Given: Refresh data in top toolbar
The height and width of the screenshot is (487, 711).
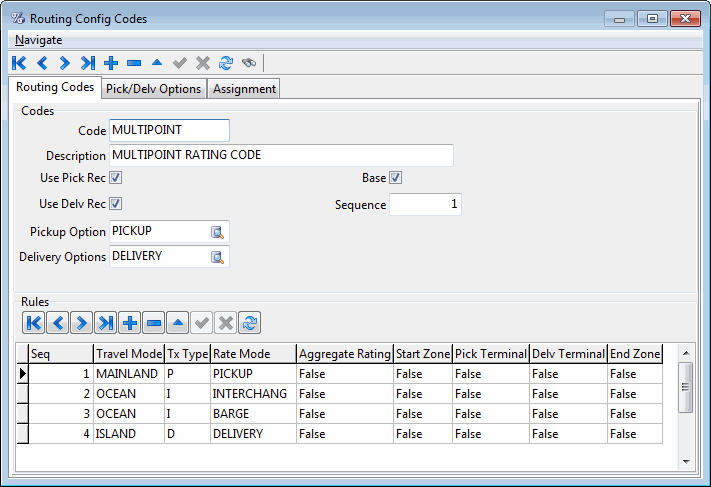Looking at the screenshot, I should click(226, 63).
